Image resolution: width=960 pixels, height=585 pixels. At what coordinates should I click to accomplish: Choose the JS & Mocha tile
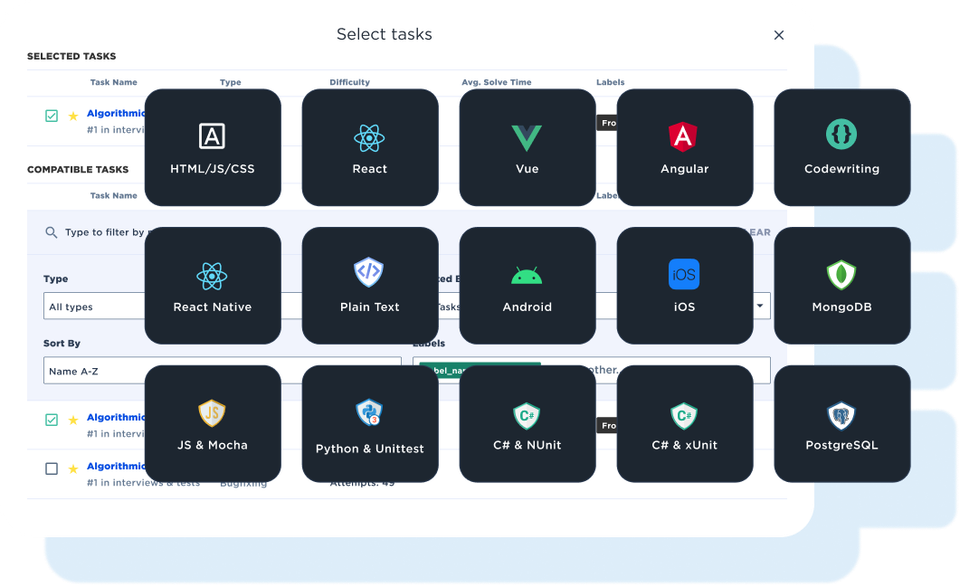pyautogui.click(x=212, y=423)
